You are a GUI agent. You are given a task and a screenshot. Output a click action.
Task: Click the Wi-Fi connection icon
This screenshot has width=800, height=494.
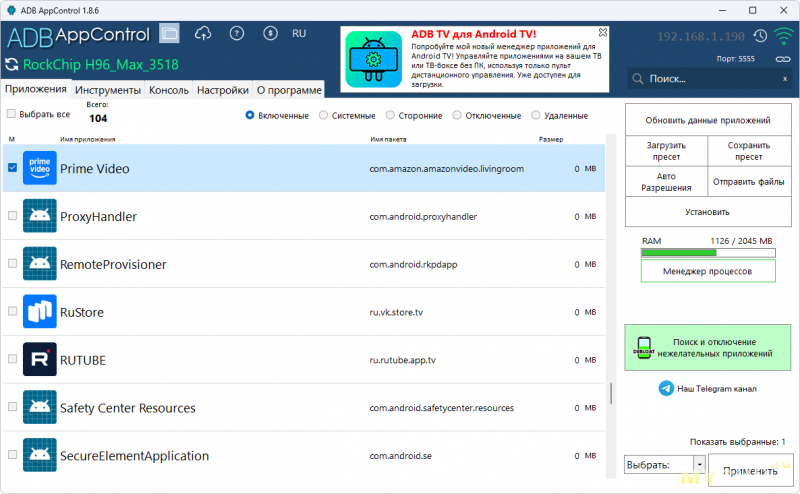tap(783, 36)
